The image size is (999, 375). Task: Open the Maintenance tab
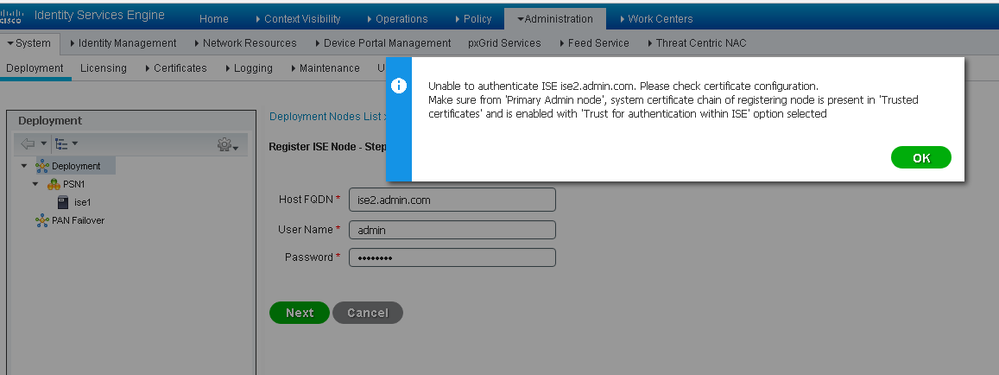coord(325,68)
